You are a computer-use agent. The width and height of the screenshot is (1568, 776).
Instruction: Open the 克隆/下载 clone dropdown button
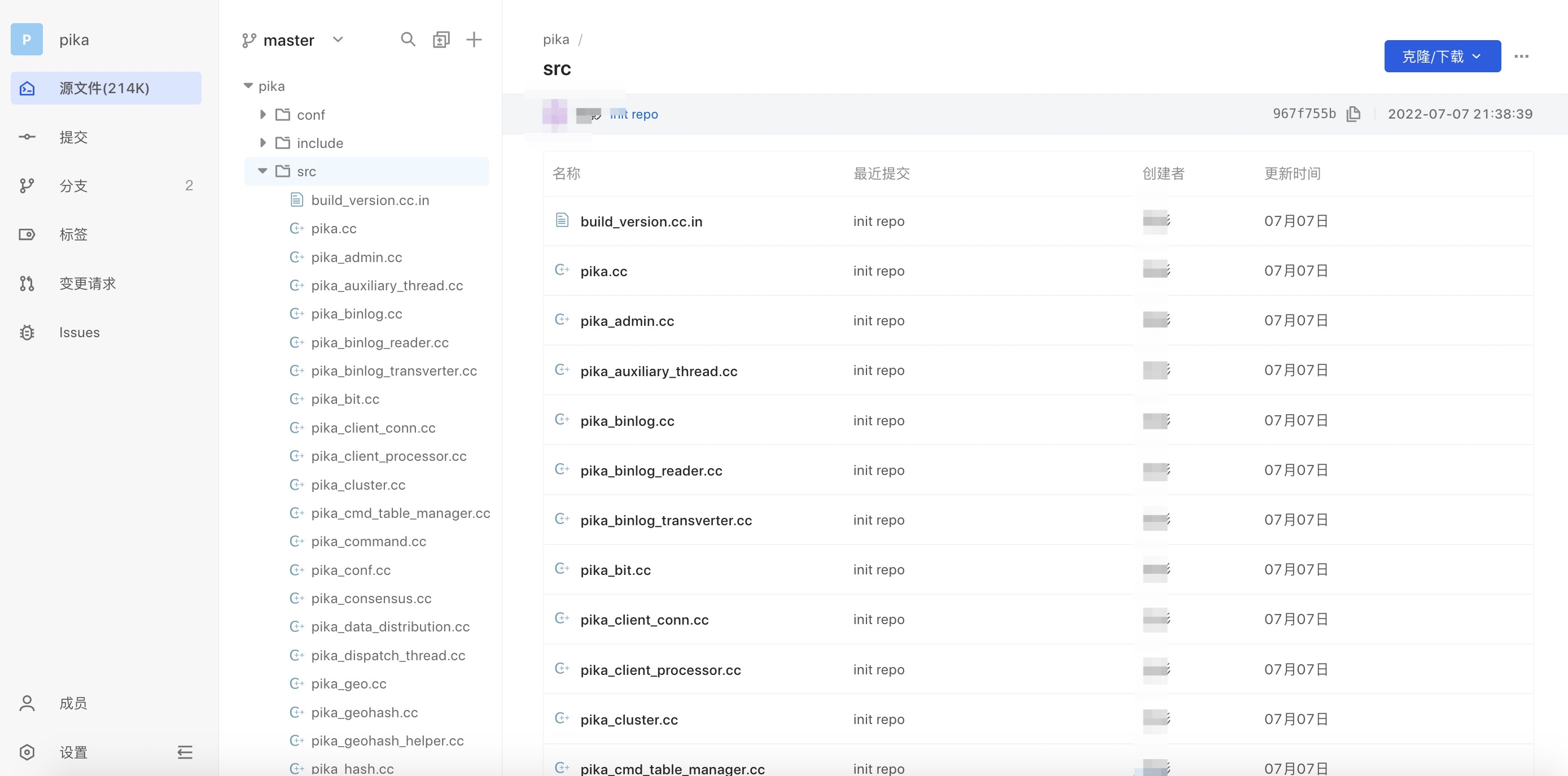click(x=1442, y=56)
